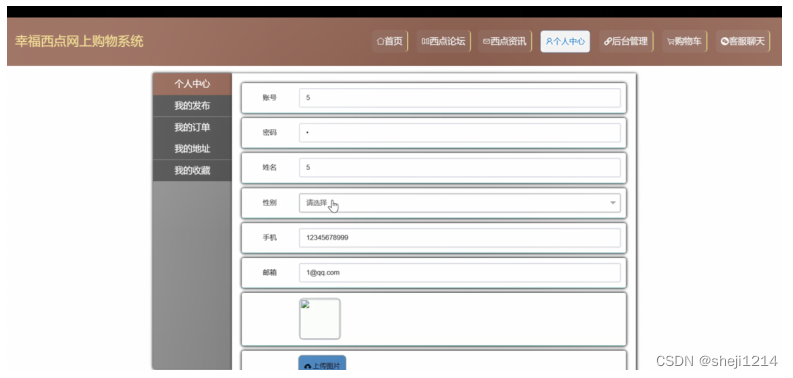Click the 姓名 field label
The image size is (793, 378).
[270, 167]
